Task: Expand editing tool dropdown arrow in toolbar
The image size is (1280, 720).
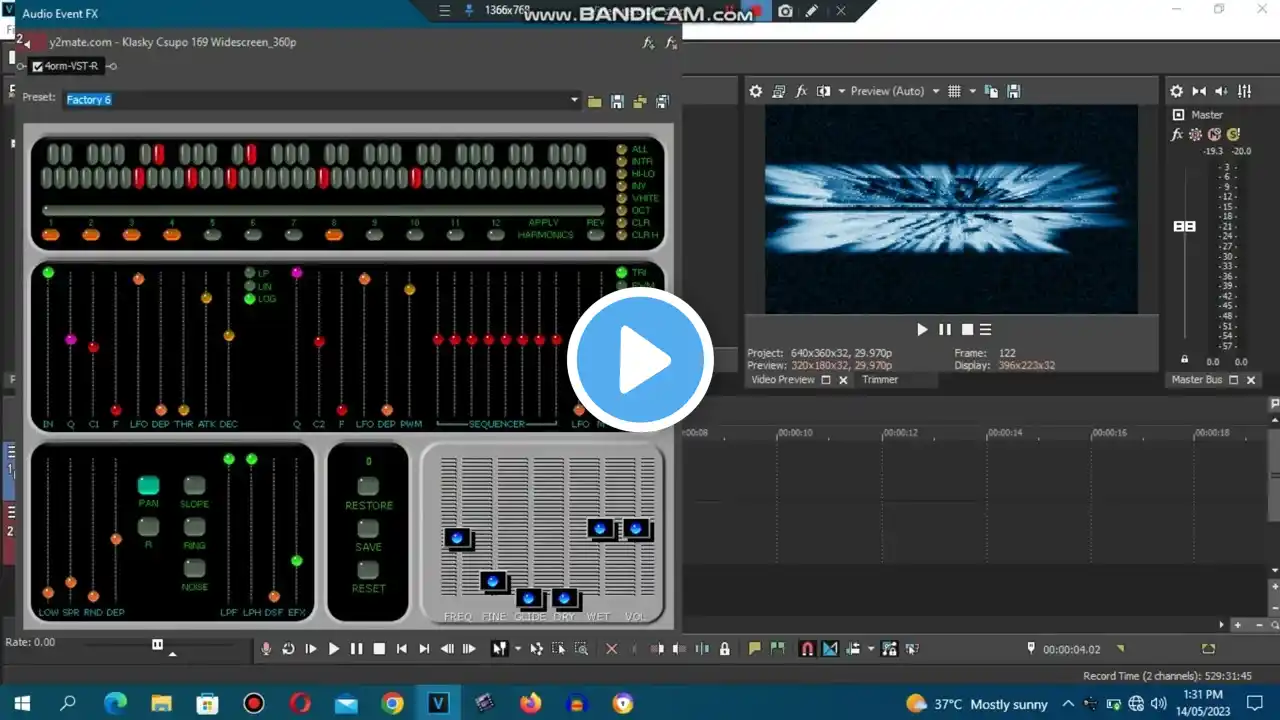Action: [517, 649]
